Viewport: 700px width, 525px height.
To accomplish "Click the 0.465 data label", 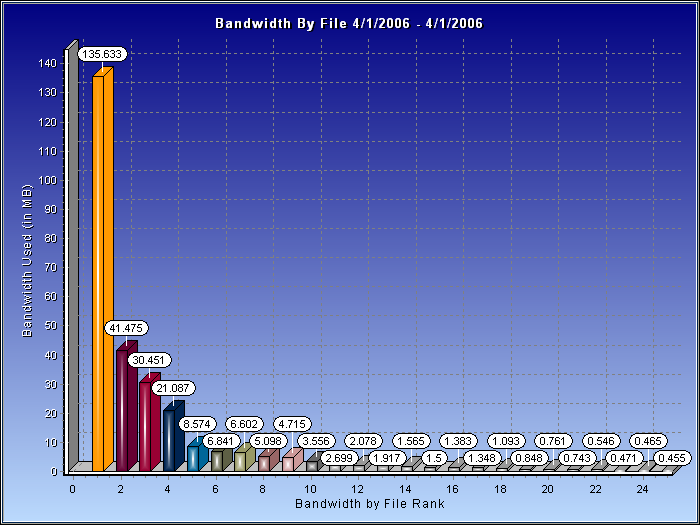I will pos(648,442).
